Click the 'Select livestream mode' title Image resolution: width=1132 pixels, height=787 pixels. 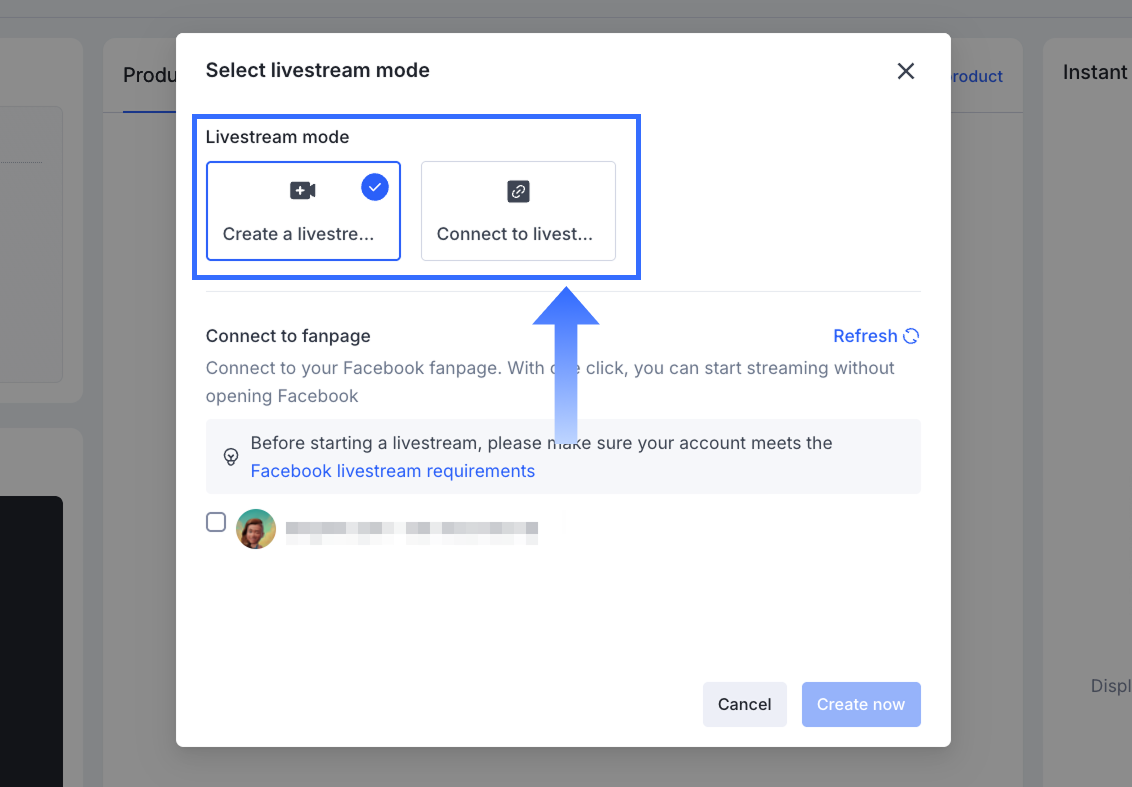pos(317,70)
